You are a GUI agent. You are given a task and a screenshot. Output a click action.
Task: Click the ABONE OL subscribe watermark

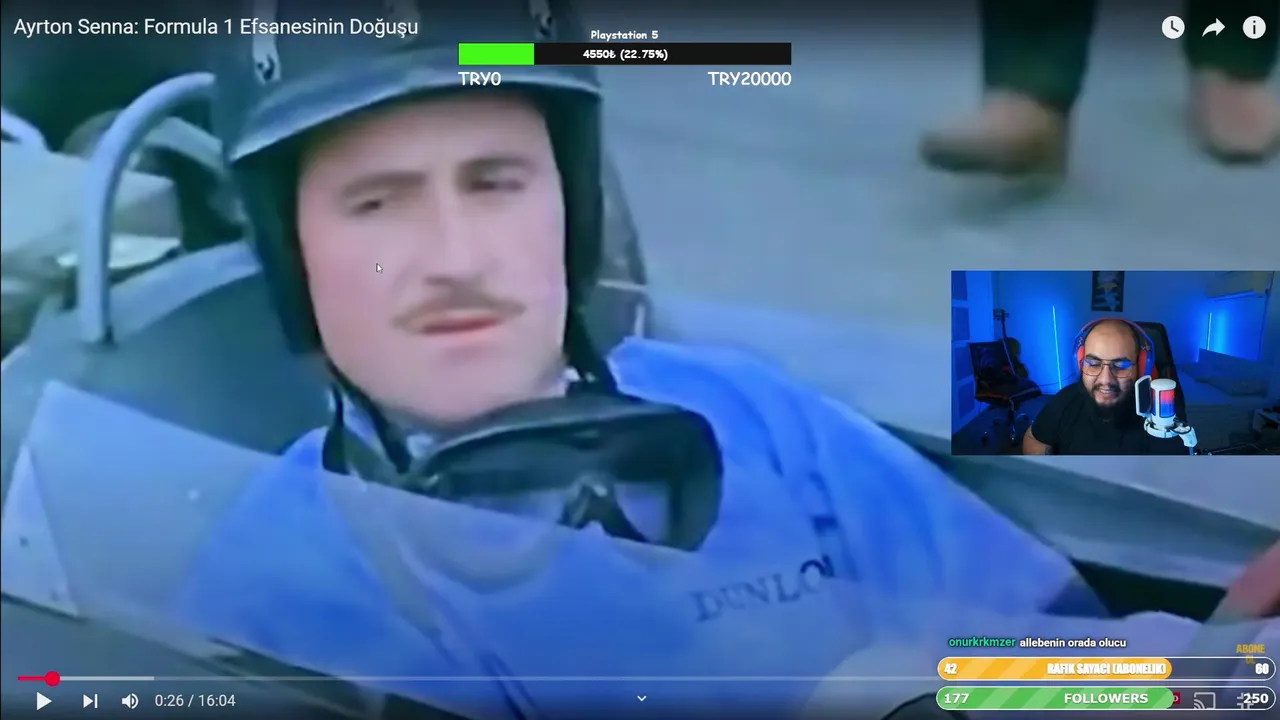click(x=1250, y=653)
